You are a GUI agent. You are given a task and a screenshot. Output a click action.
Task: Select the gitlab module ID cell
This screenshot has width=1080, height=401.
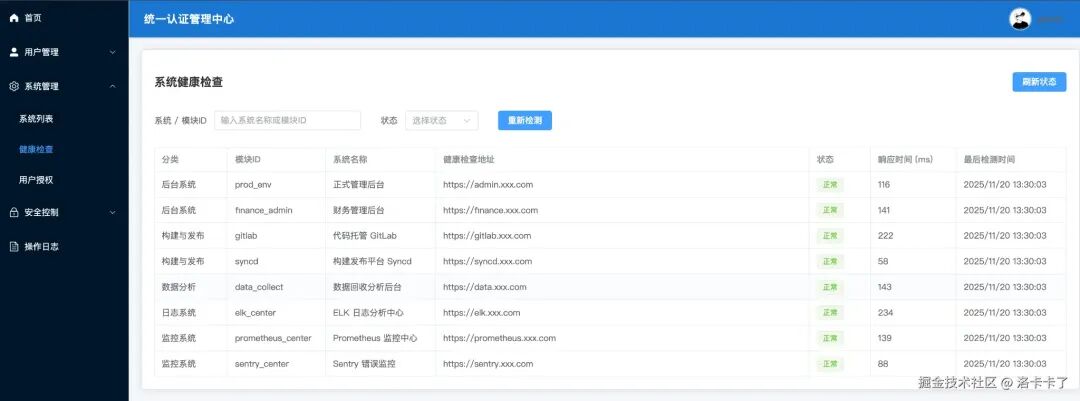(246, 236)
